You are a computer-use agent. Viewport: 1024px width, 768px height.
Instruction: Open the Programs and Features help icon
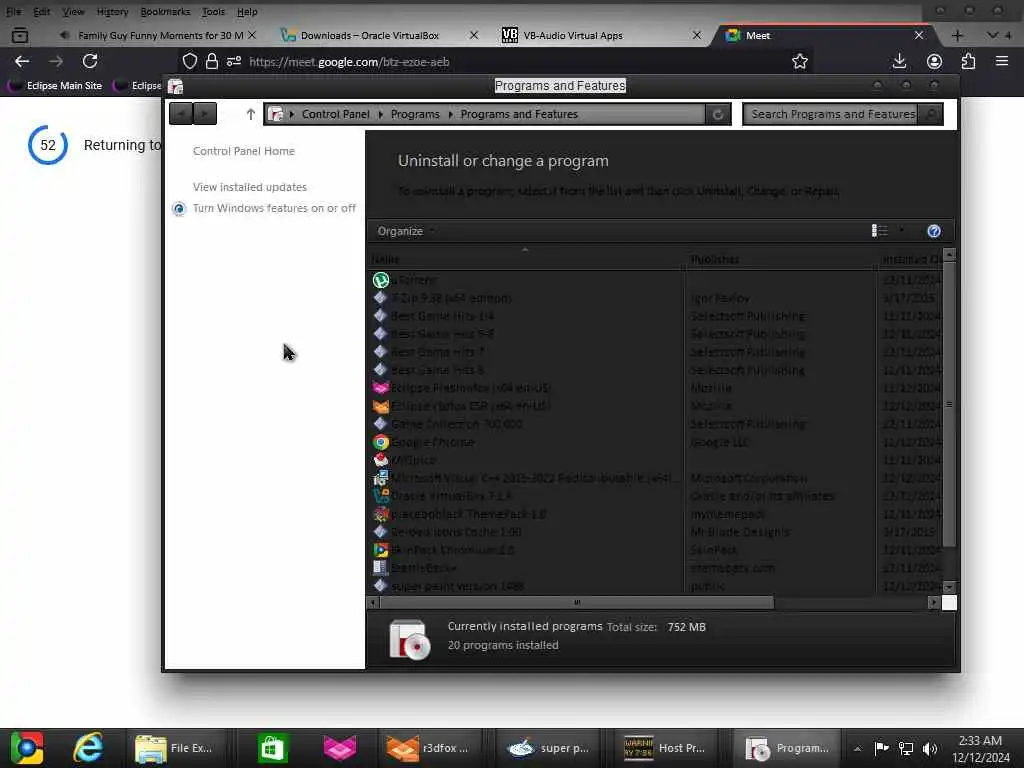pos(934,231)
